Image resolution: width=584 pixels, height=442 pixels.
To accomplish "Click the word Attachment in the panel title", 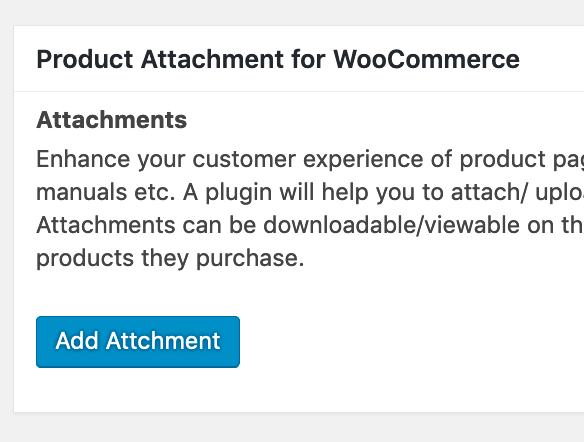I will tap(212, 59).
